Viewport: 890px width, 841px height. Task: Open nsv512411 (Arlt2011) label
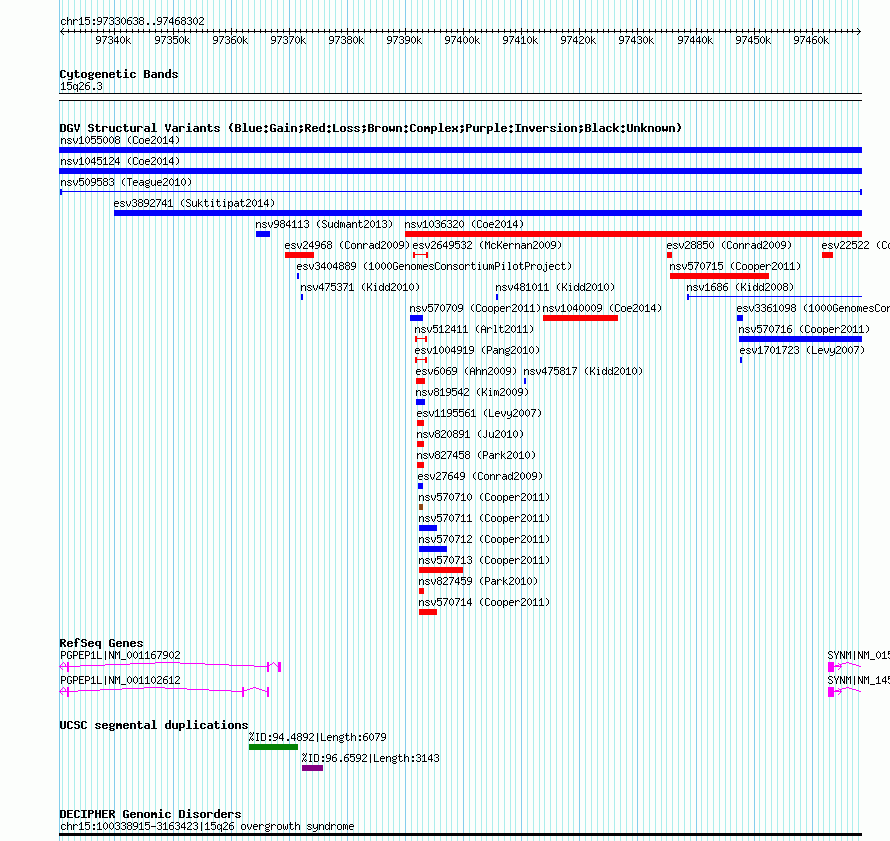pyautogui.click(x=474, y=329)
